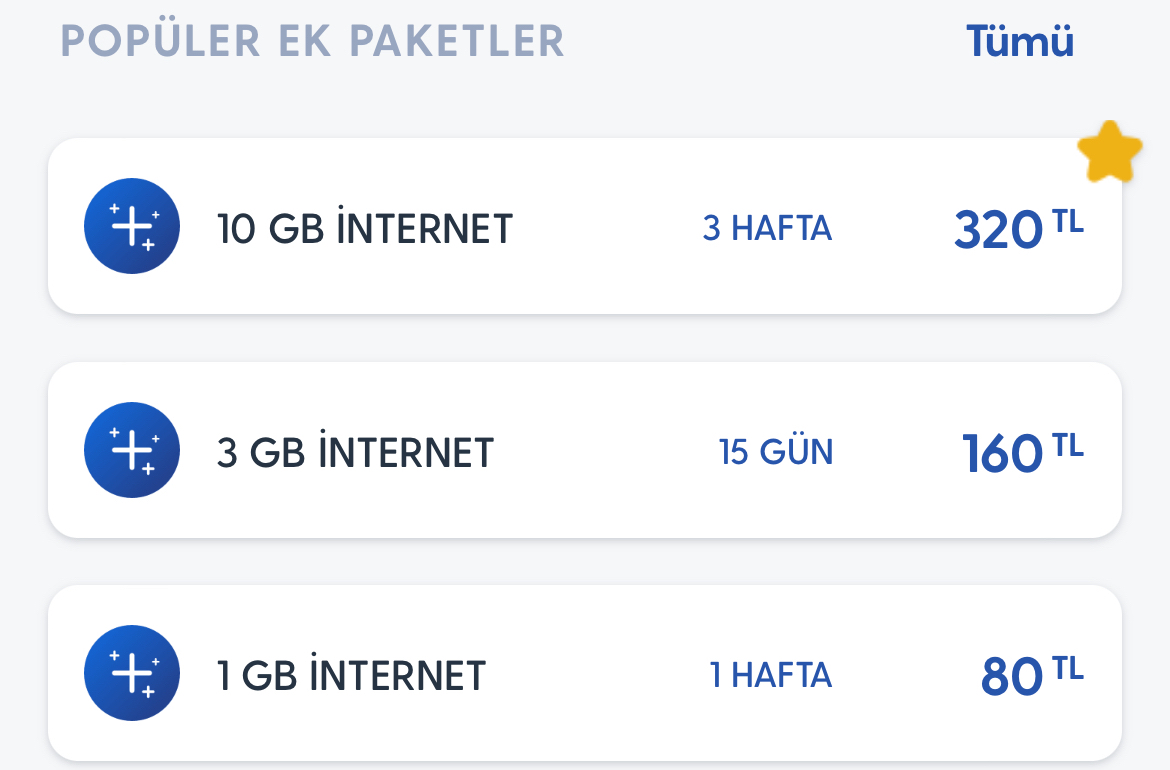This screenshot has width=1170, height=770.
Task: Choose the 3 GB İNTERNET title text
Action: 355,452
